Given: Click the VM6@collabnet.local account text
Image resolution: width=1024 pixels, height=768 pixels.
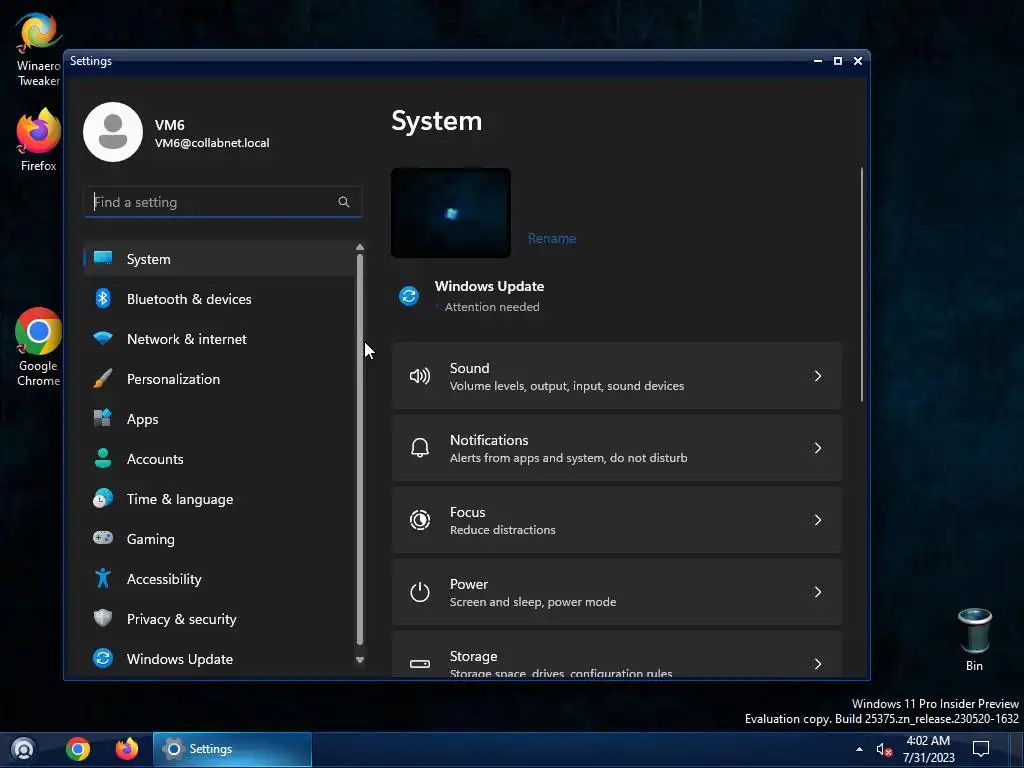Looking at the screenshot, I should click(x=212, y=143).
